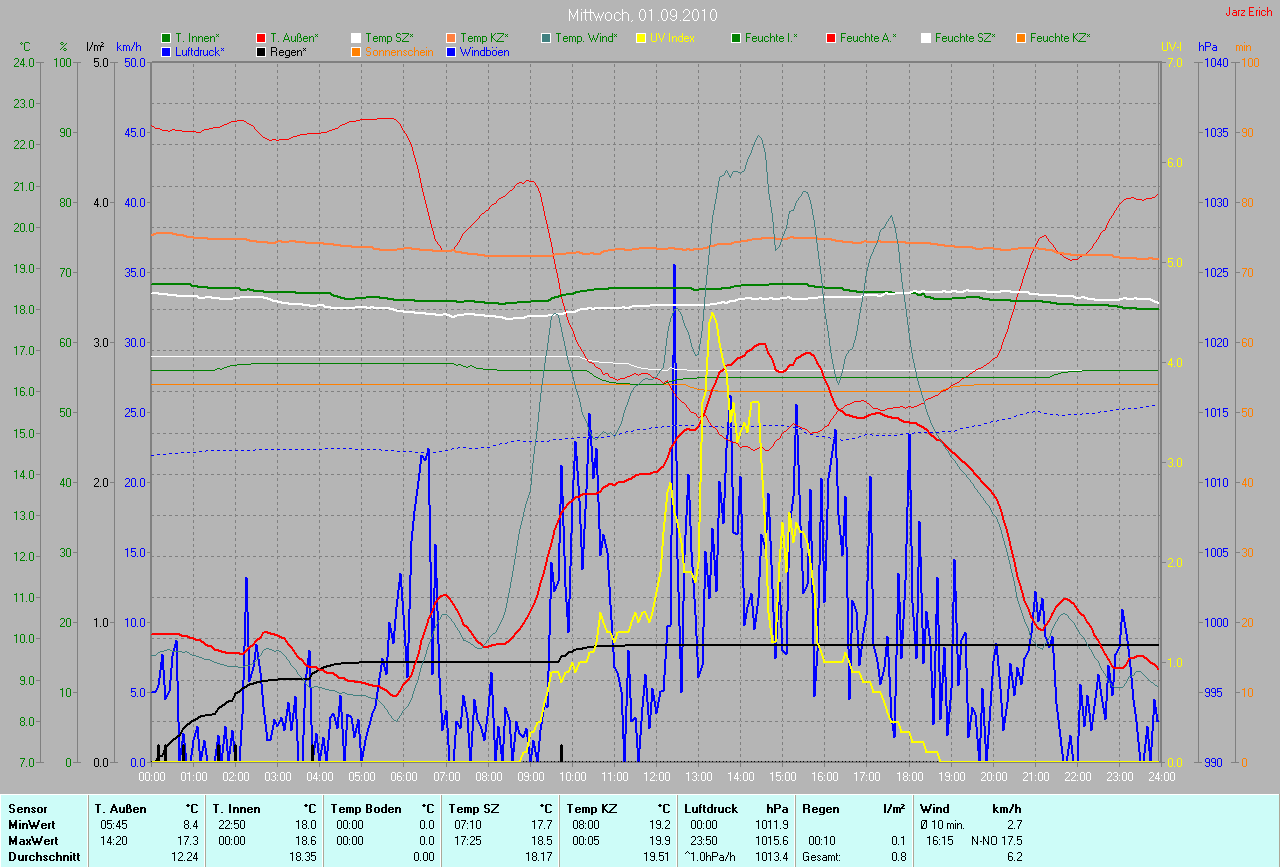Click the white swatch beside Feuchte SZ*
This screenshot has height=867, width=1280.
(x=926, y=38)
